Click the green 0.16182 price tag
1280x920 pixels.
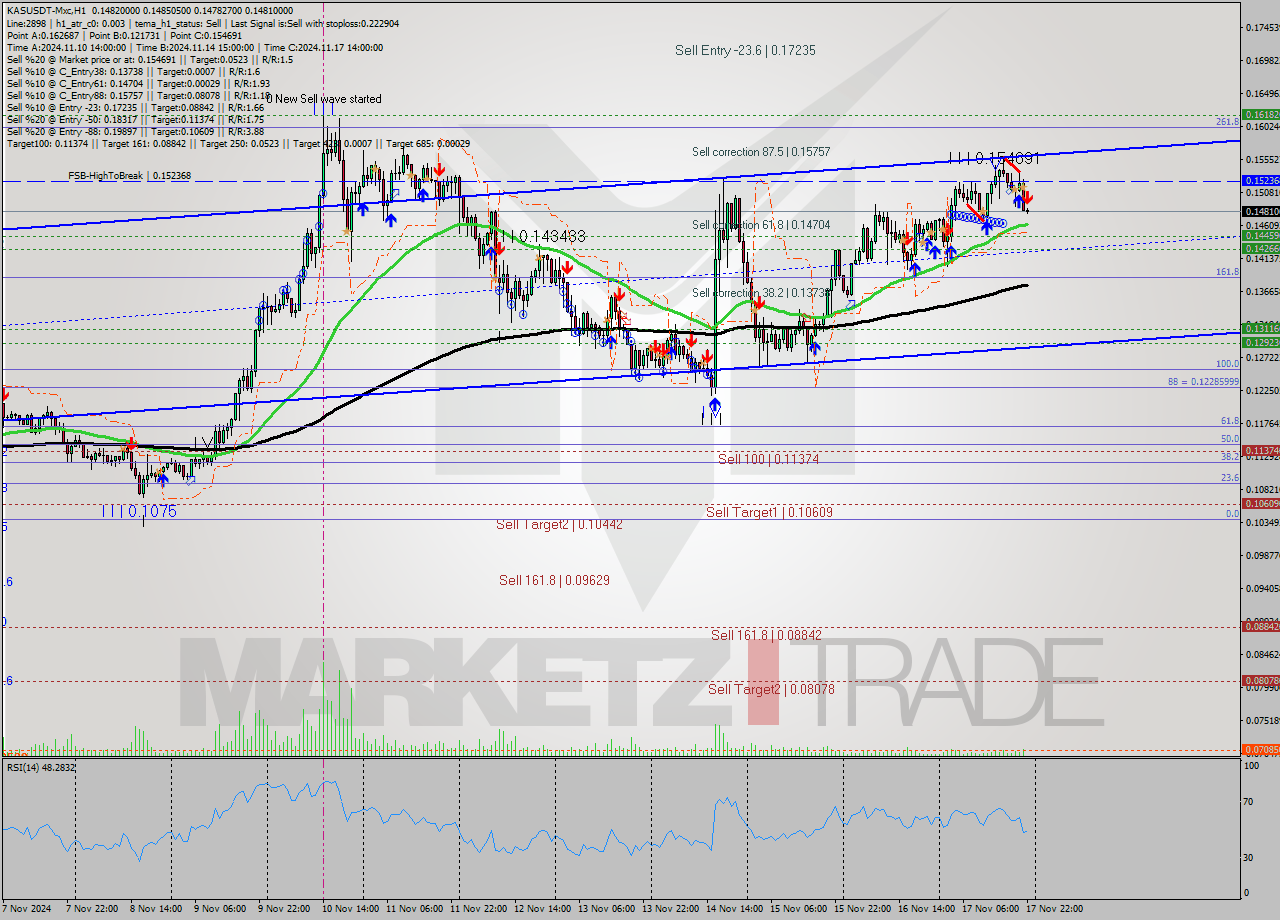(1260, 115)
